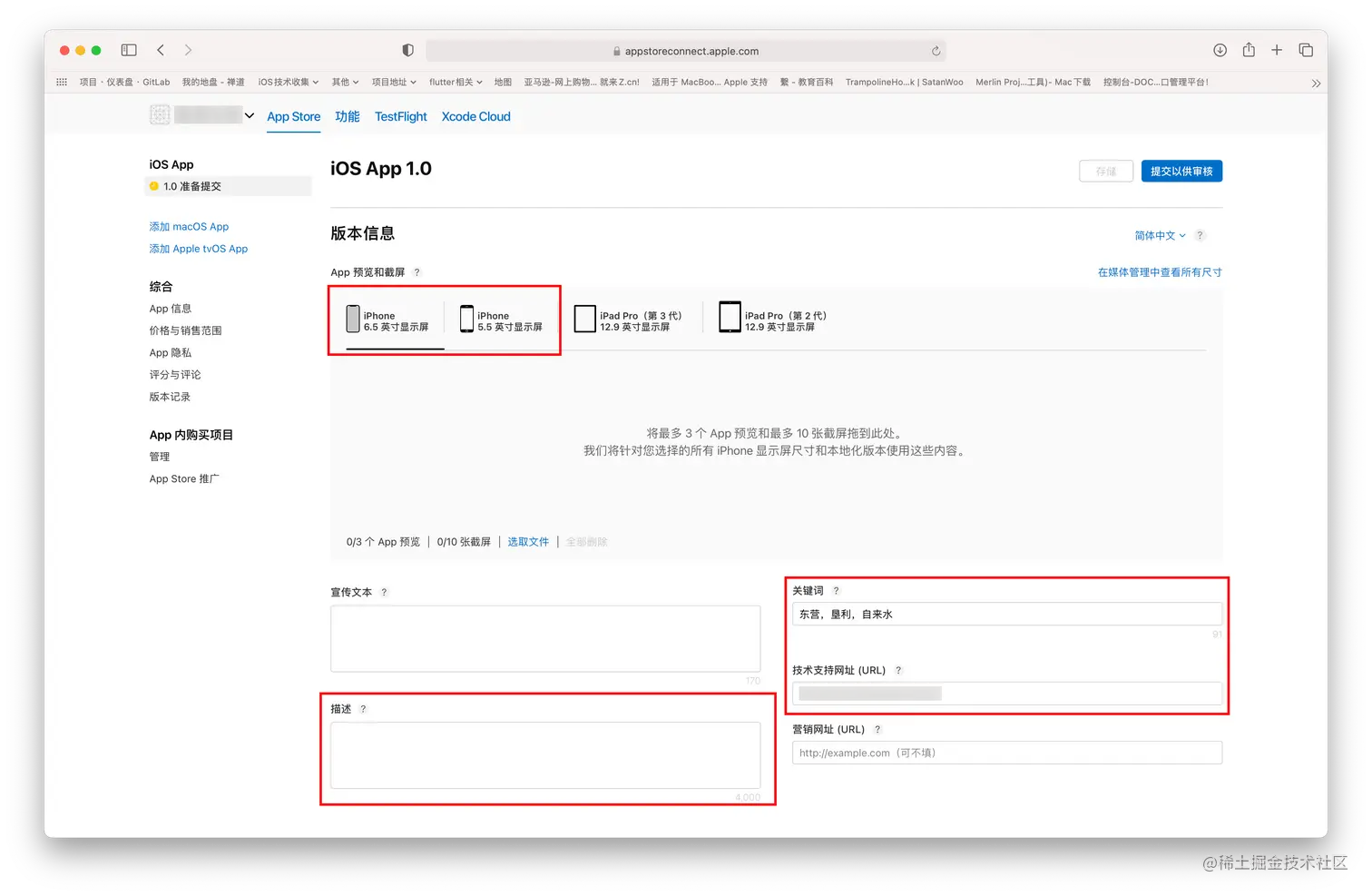Switch to the TestFlight tab
1372x896 pixels.
coord(400,116)
